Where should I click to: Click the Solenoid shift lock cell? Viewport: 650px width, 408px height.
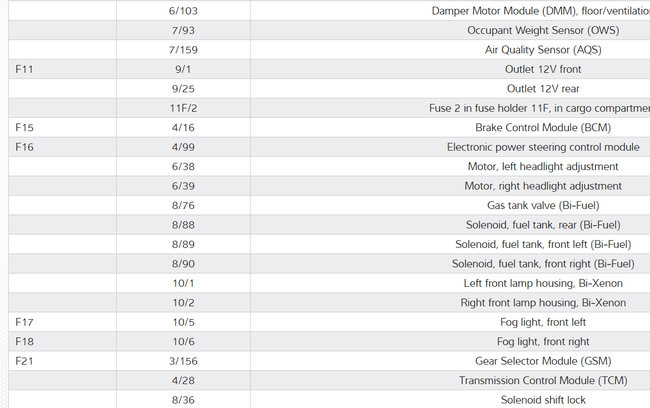click(x=543, y=400)
